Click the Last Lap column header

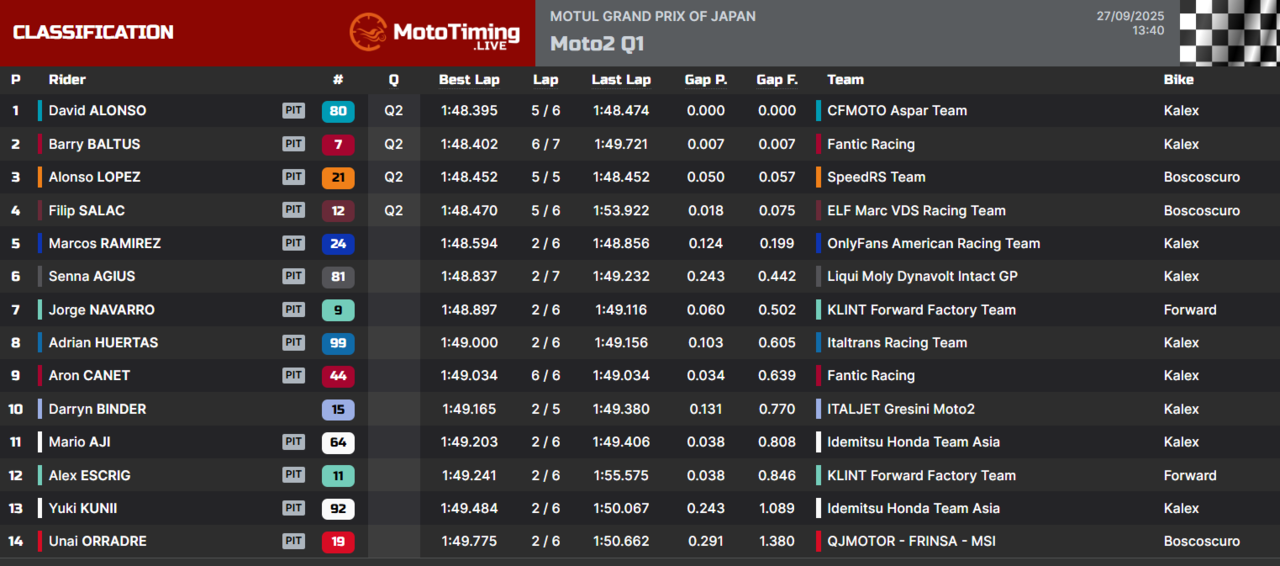tap(621, 80)
